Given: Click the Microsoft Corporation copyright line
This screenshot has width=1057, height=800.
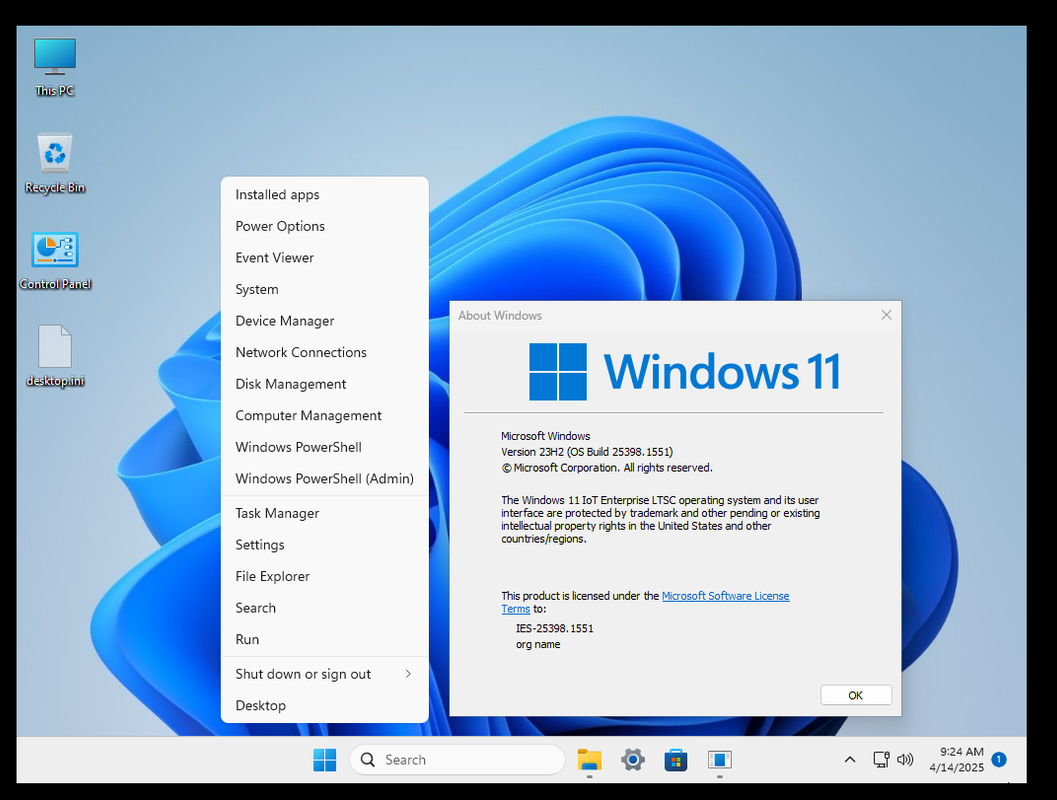Looking at the screenshot, I should [607, 468].
